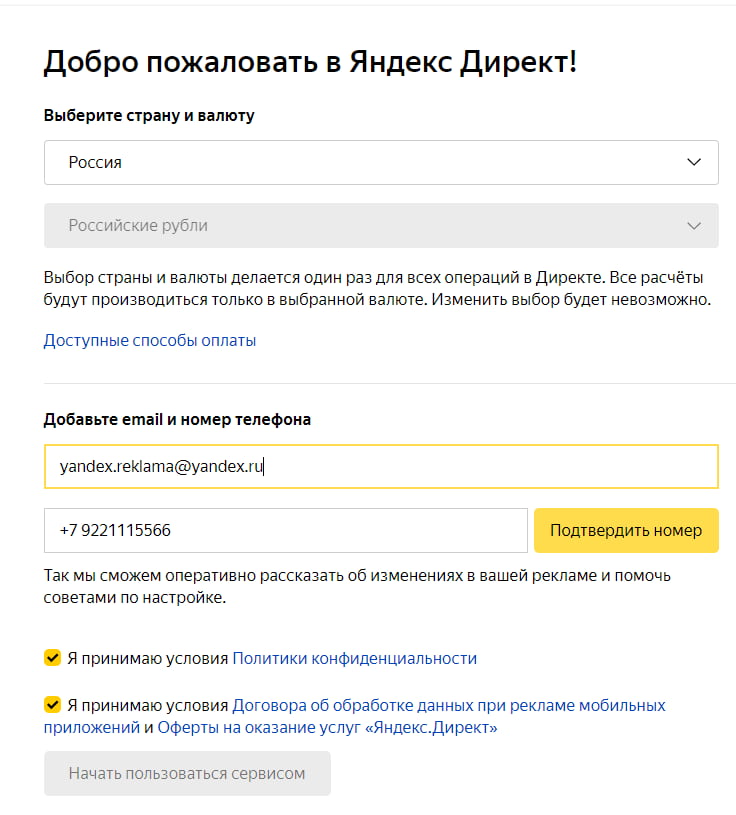Open the Политики конфиденциальности link

click(354, 658)
